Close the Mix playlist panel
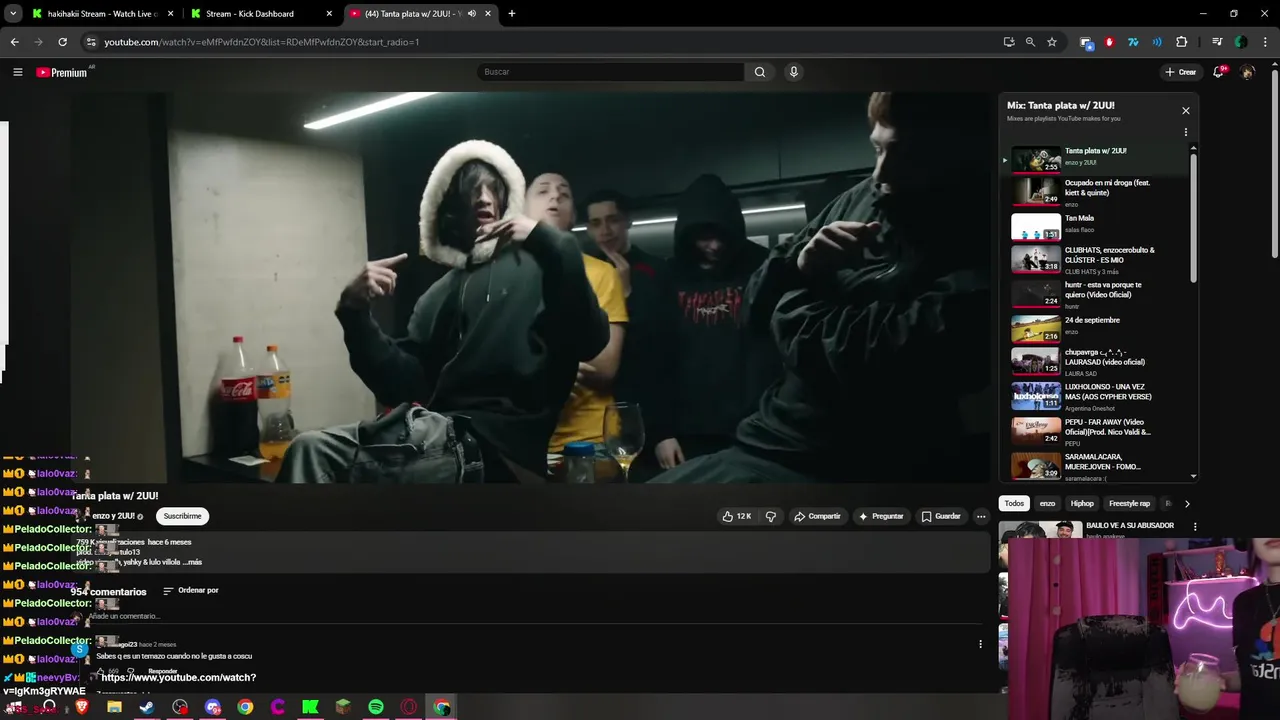Viewport: 1280px width, 720px height. 1186,111
